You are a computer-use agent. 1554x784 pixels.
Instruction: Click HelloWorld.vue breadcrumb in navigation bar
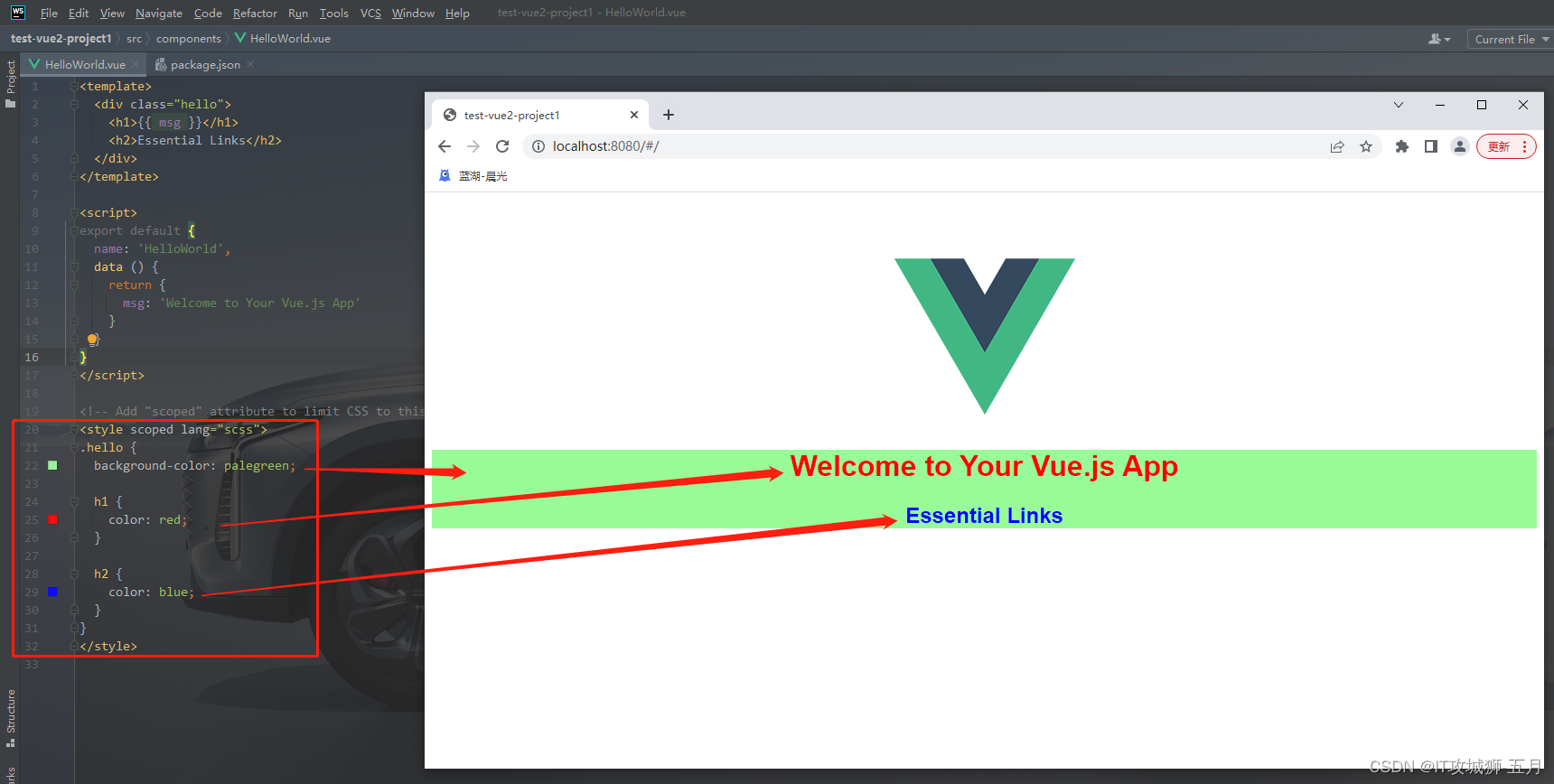click(283, 39)
